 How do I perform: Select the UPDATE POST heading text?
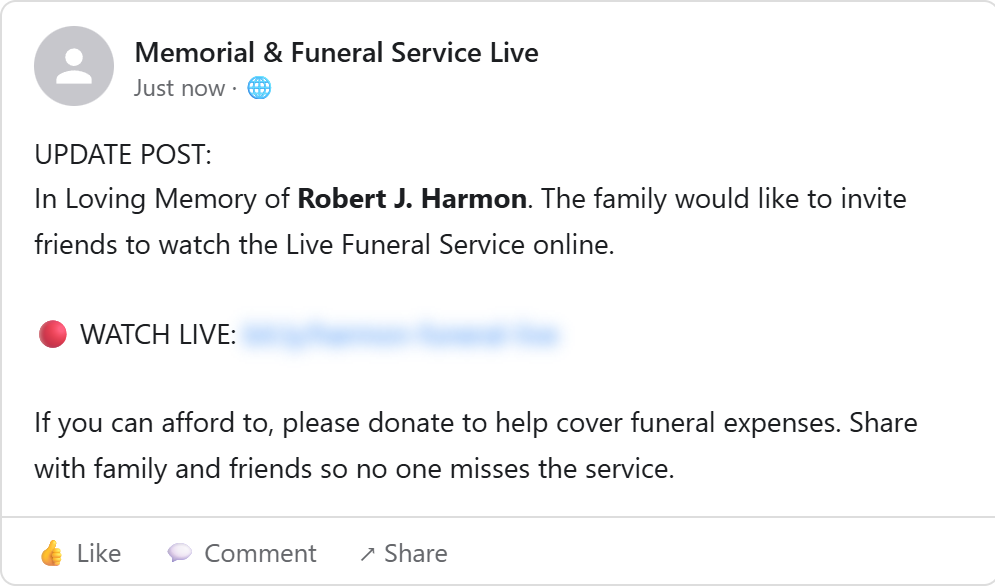point(122,155)
